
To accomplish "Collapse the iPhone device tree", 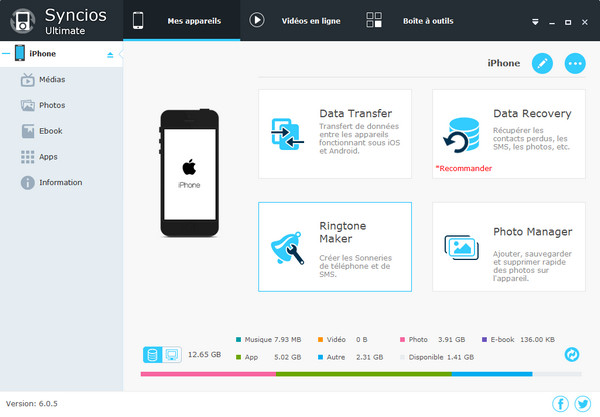I will click(6, 54).
